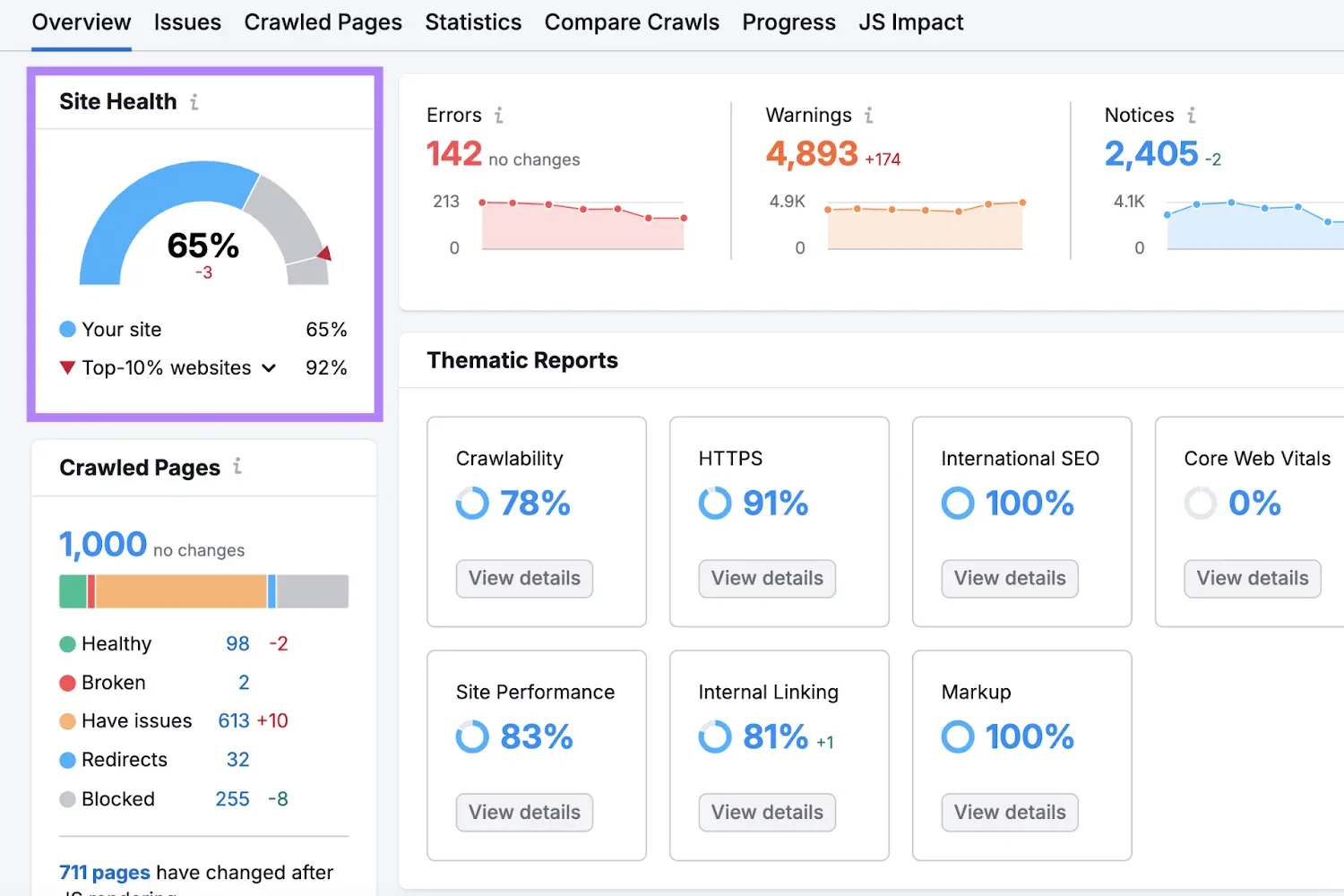Expand the Top-10% websites dropdown
Viewport: 1344px width, 896px height.
click(x=269, y=368)
